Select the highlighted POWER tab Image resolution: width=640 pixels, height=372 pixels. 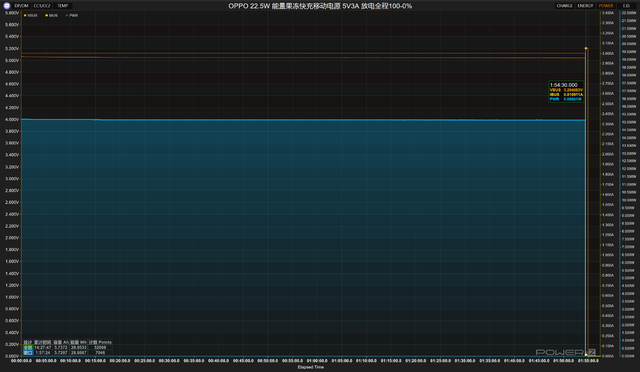coord(606,6)
